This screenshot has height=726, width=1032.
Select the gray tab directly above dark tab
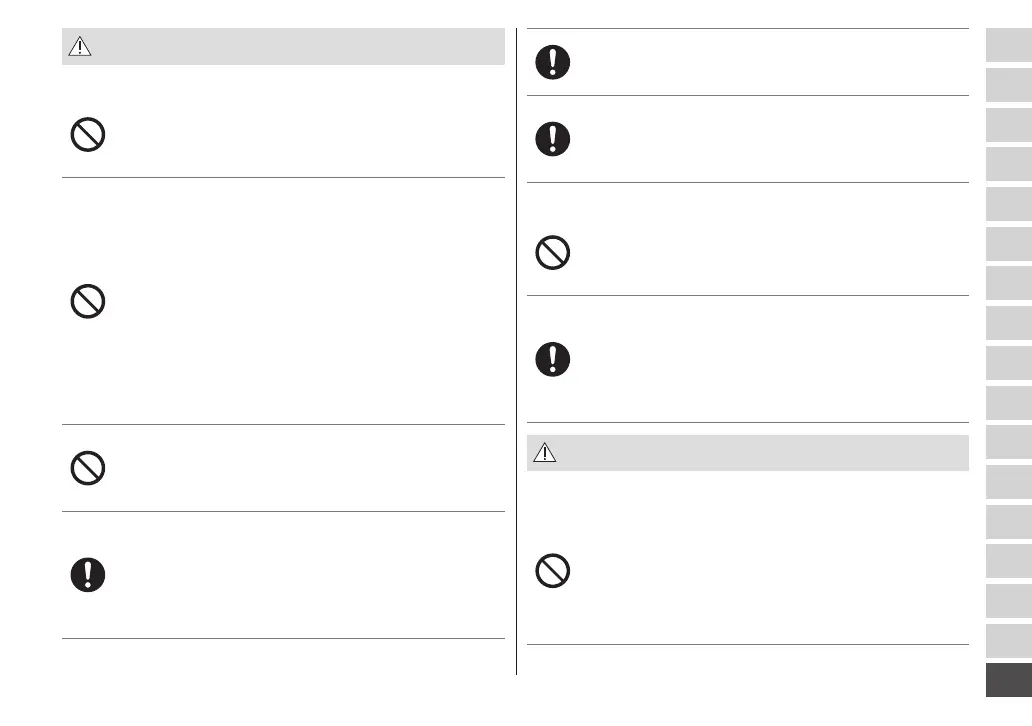(x=1008, y=640)
